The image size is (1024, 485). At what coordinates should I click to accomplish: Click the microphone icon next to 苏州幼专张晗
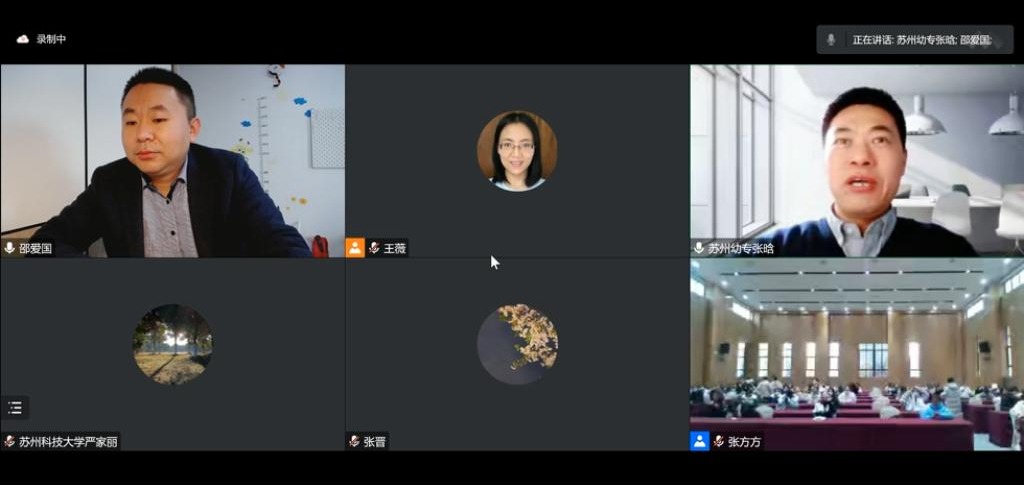pyautogui.click(x=699, y=248)
